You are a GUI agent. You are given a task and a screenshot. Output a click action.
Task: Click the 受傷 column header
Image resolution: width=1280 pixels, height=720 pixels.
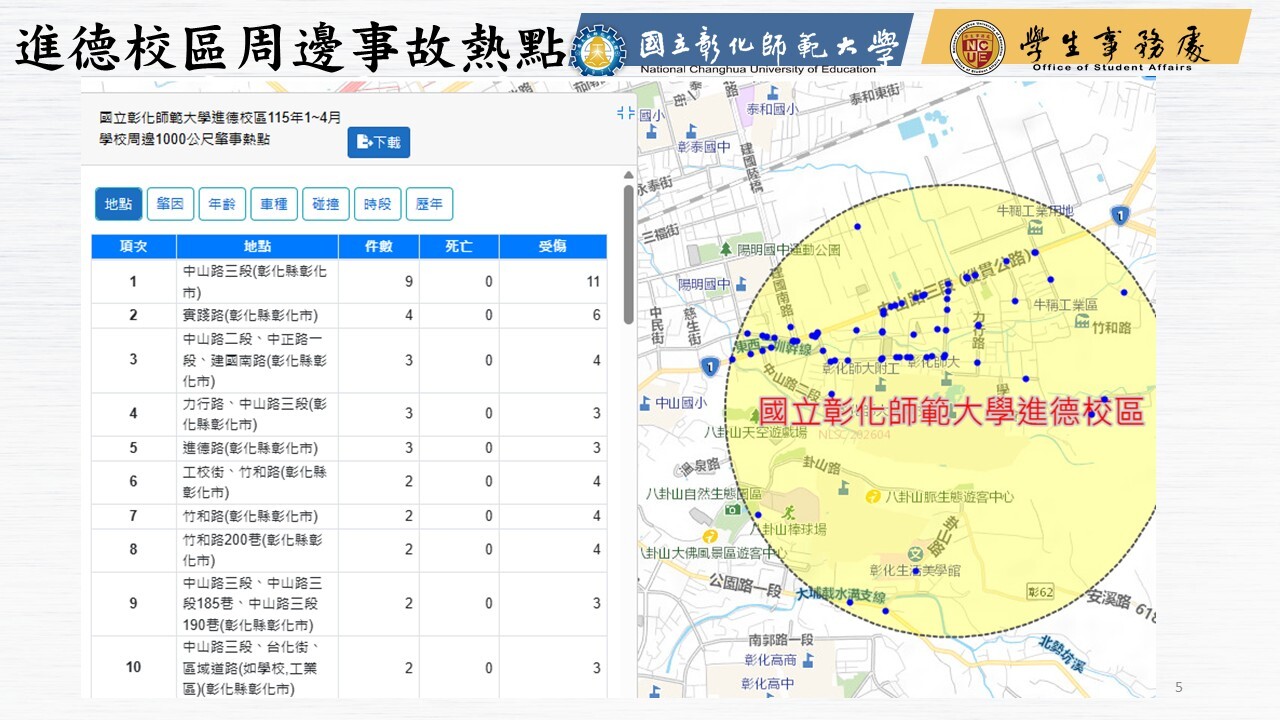click(553, 247)
